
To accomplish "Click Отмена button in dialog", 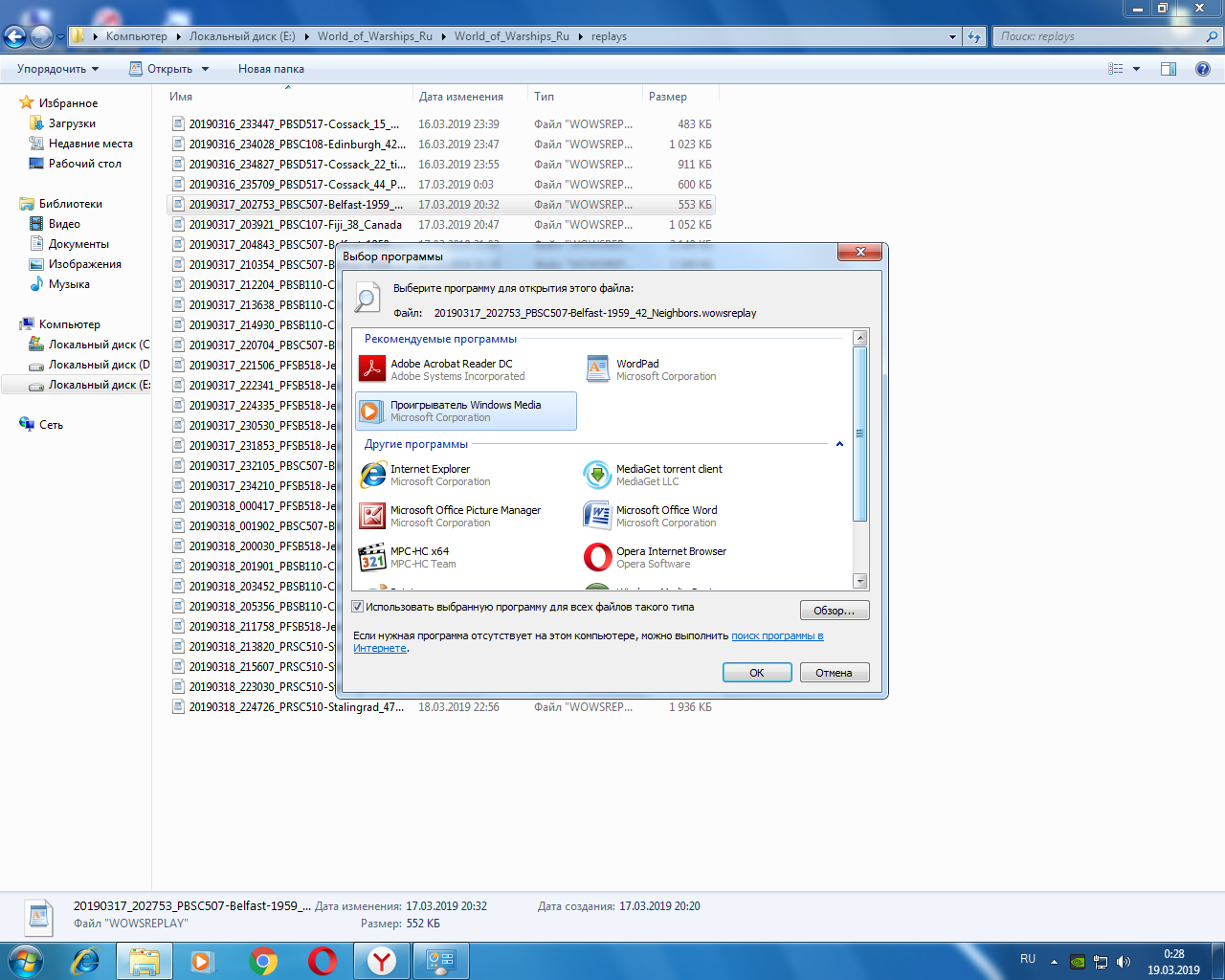I will [x=835, y=673].
